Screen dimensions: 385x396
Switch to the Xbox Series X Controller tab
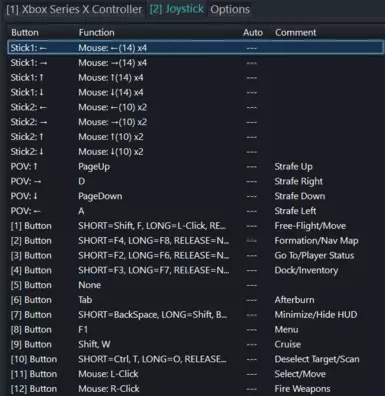(x=74, y=9)
